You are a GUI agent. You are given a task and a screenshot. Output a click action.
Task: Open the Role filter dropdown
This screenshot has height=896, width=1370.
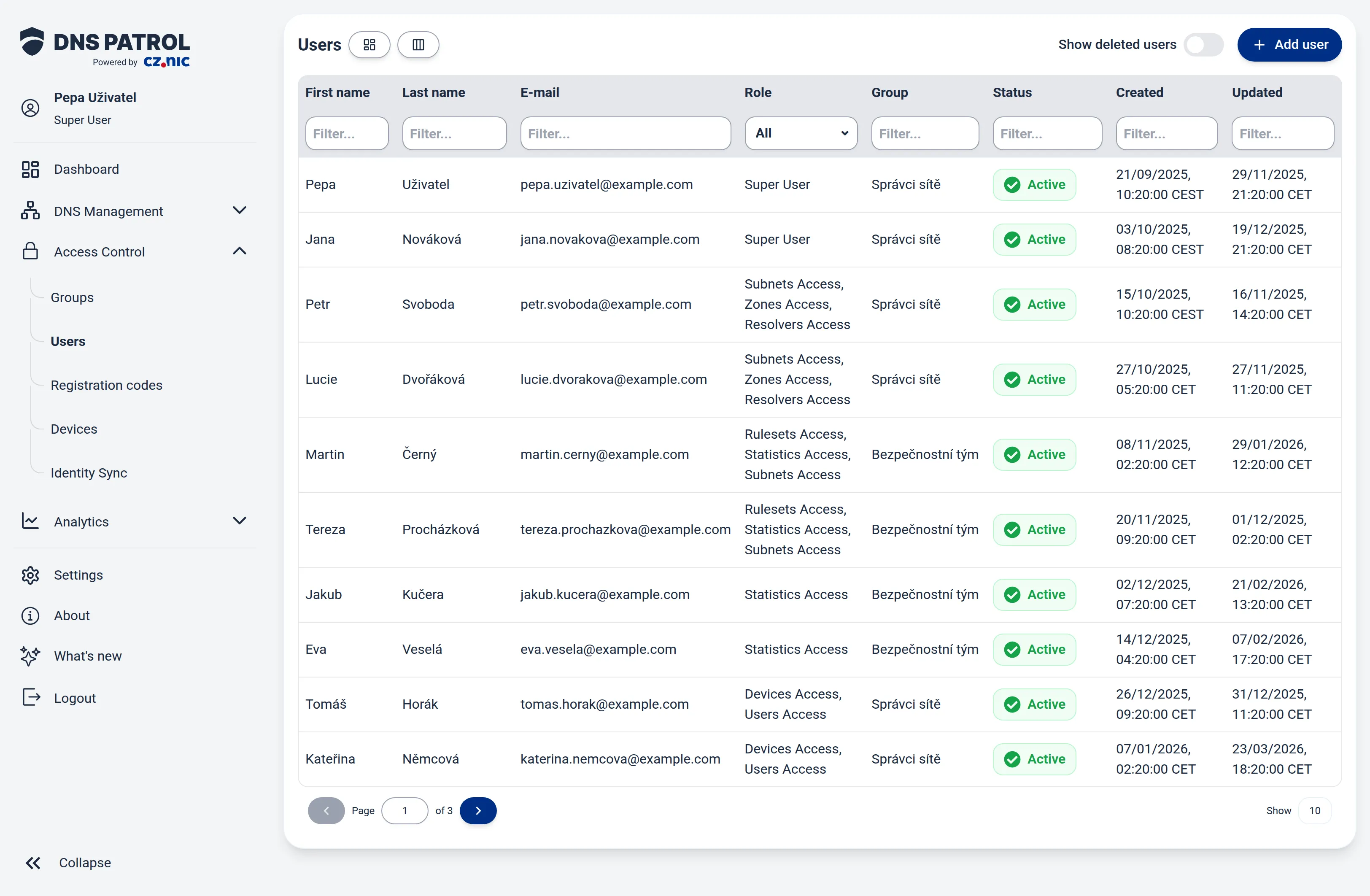tap(801, 133)
